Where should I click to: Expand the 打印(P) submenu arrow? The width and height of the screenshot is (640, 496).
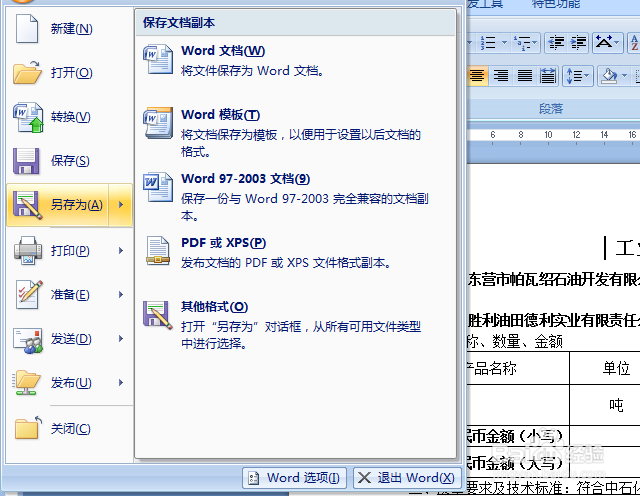pos(121,250)
